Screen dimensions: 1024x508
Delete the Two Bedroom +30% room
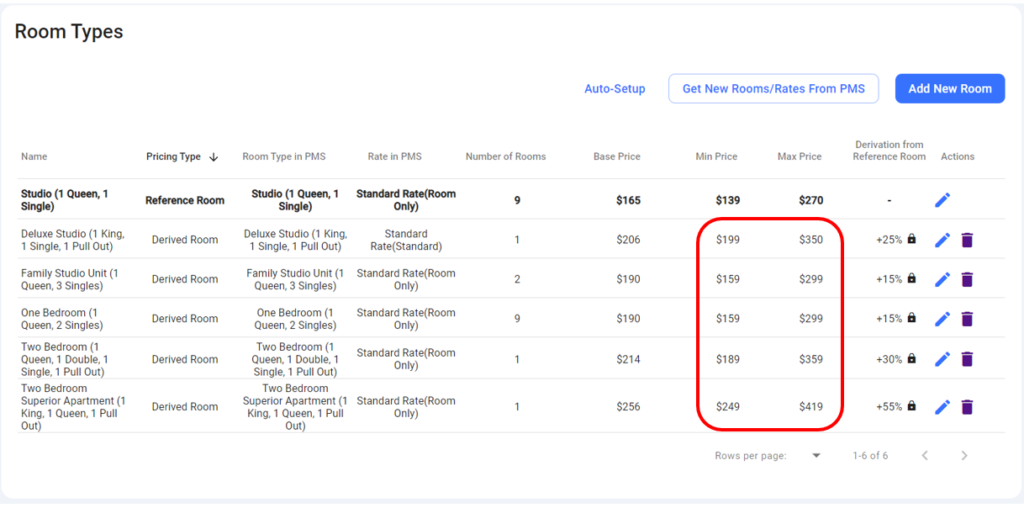point(967,359)
